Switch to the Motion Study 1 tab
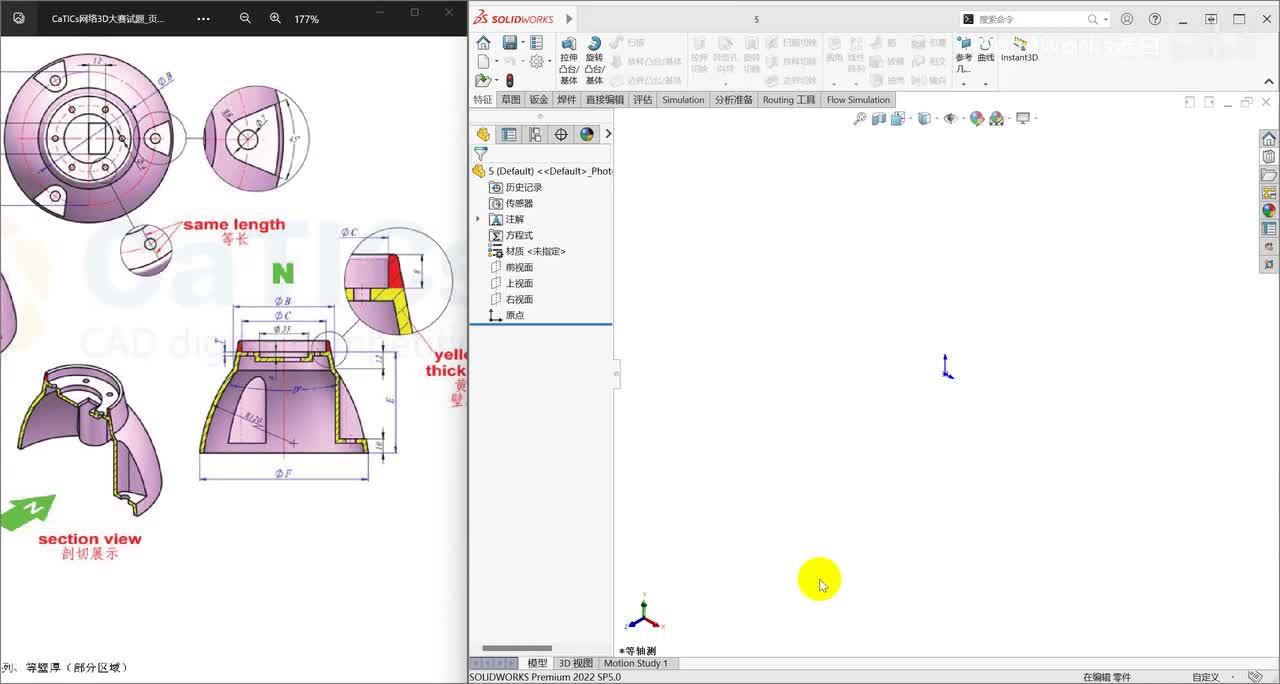Screen dimensions: 1280x684 (x=635, y=663)
